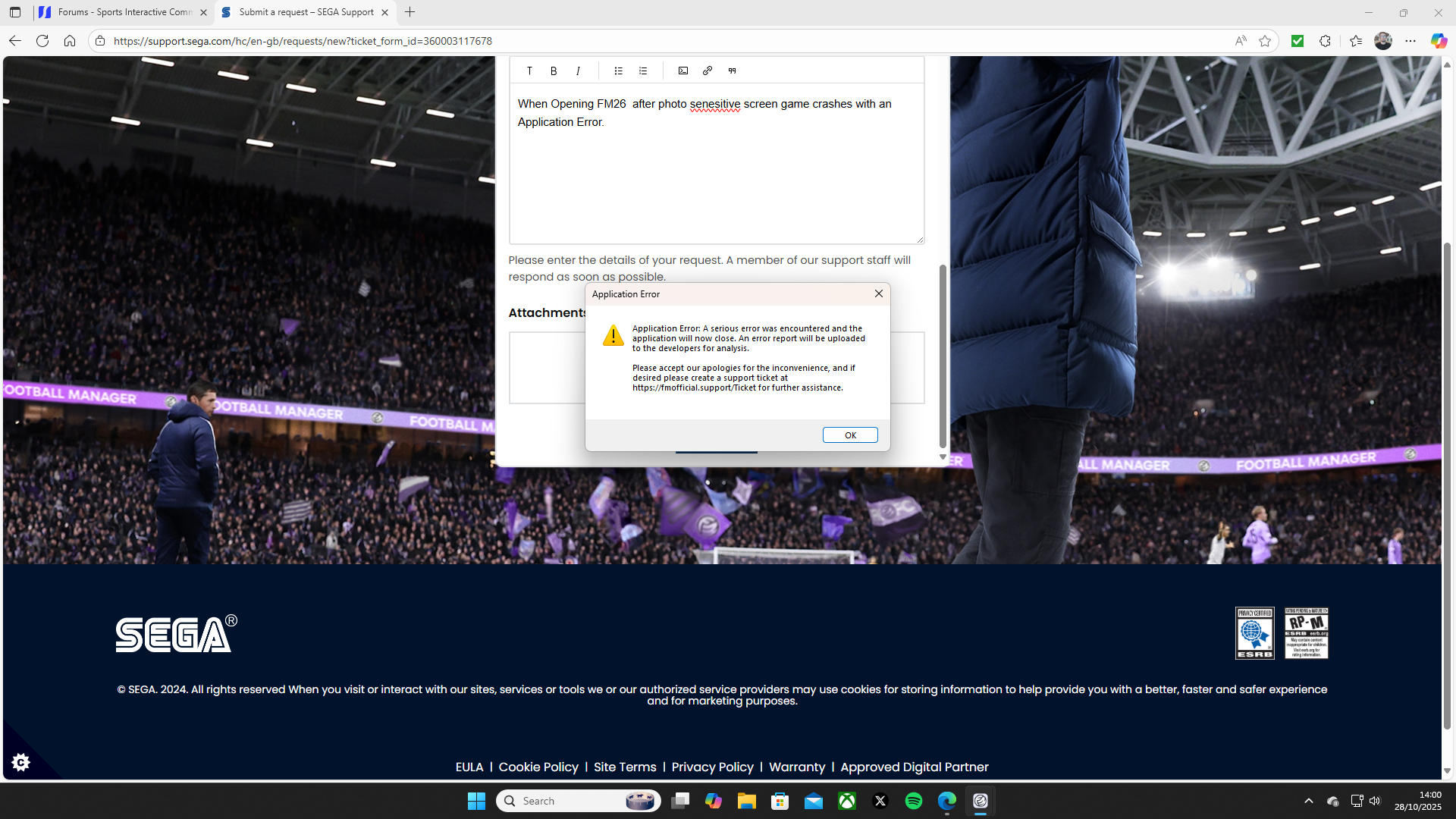Click the address bar URL
This screenshot has width=1456, height=819.
[x=303, y=41]
